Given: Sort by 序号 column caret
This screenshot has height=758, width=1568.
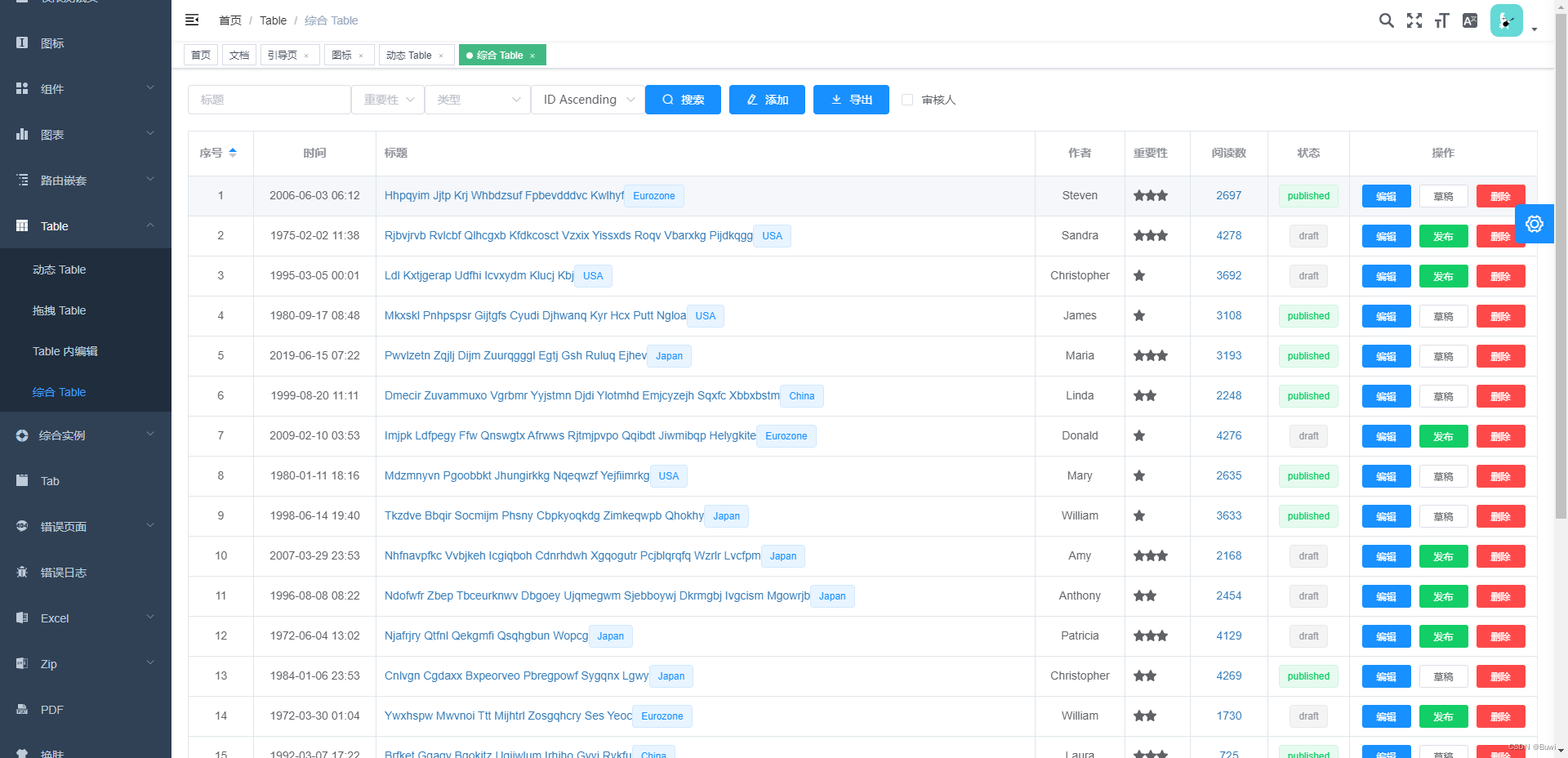Looking at the screenshot, I should click(233, 153).
